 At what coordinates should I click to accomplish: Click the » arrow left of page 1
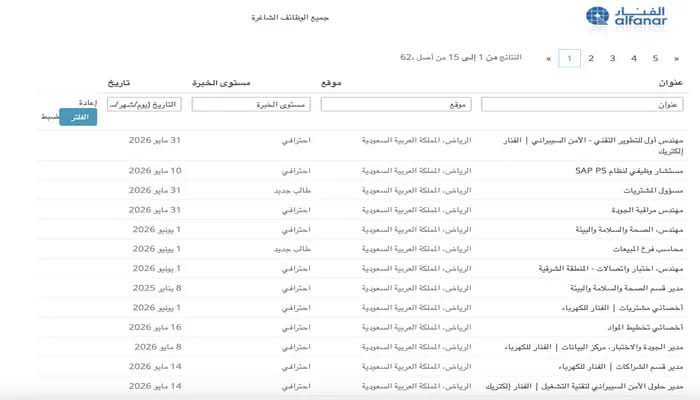click(549, 58)
